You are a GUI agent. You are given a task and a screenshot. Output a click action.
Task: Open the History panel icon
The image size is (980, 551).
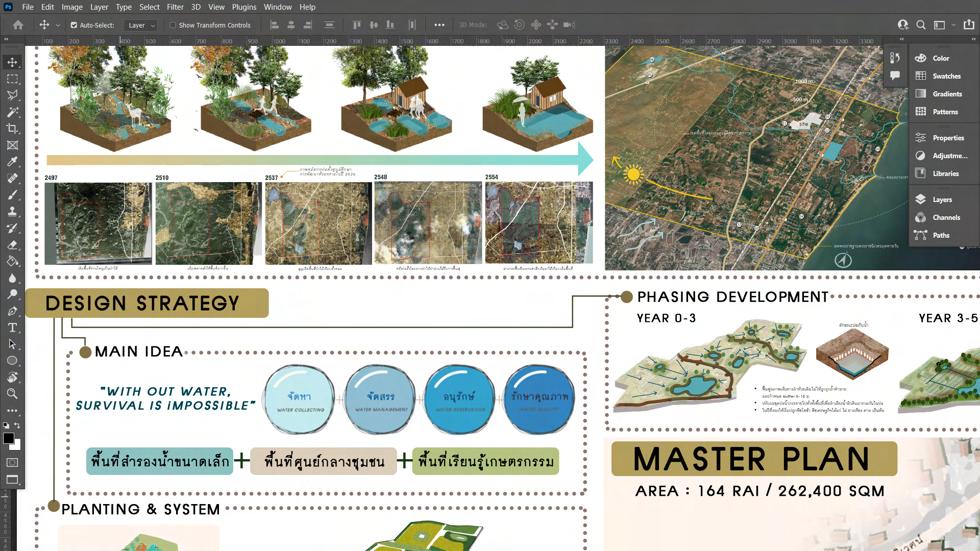click(895, 57)
